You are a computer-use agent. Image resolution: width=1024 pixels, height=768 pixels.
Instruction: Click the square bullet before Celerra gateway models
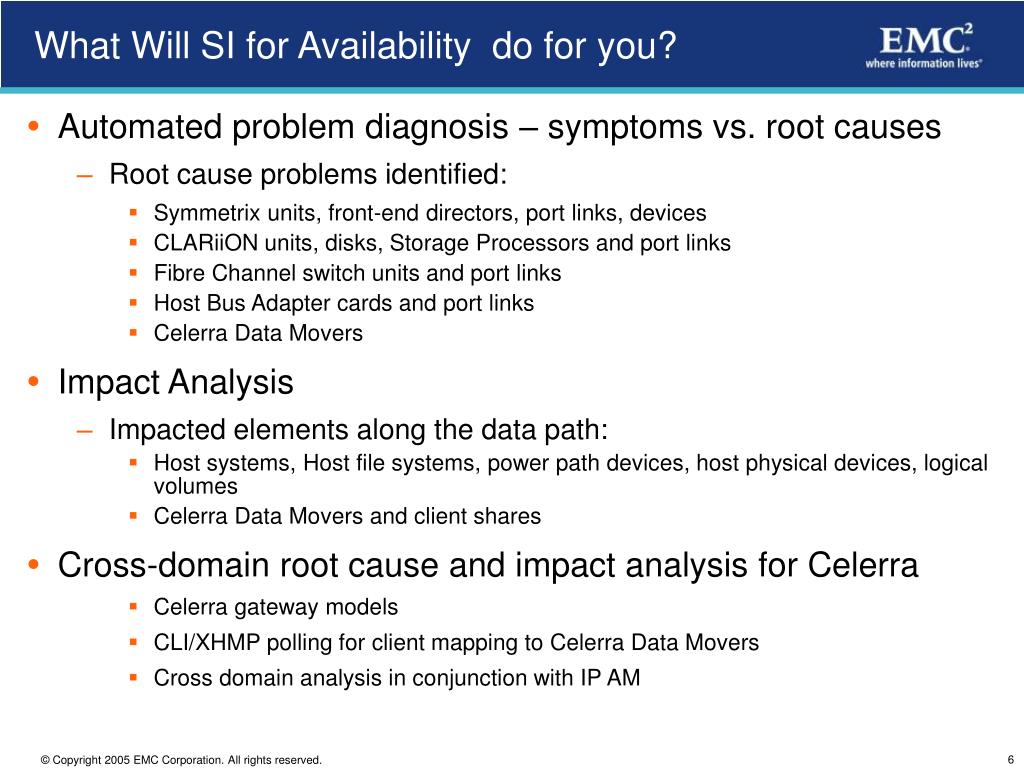tap(133, 606)
